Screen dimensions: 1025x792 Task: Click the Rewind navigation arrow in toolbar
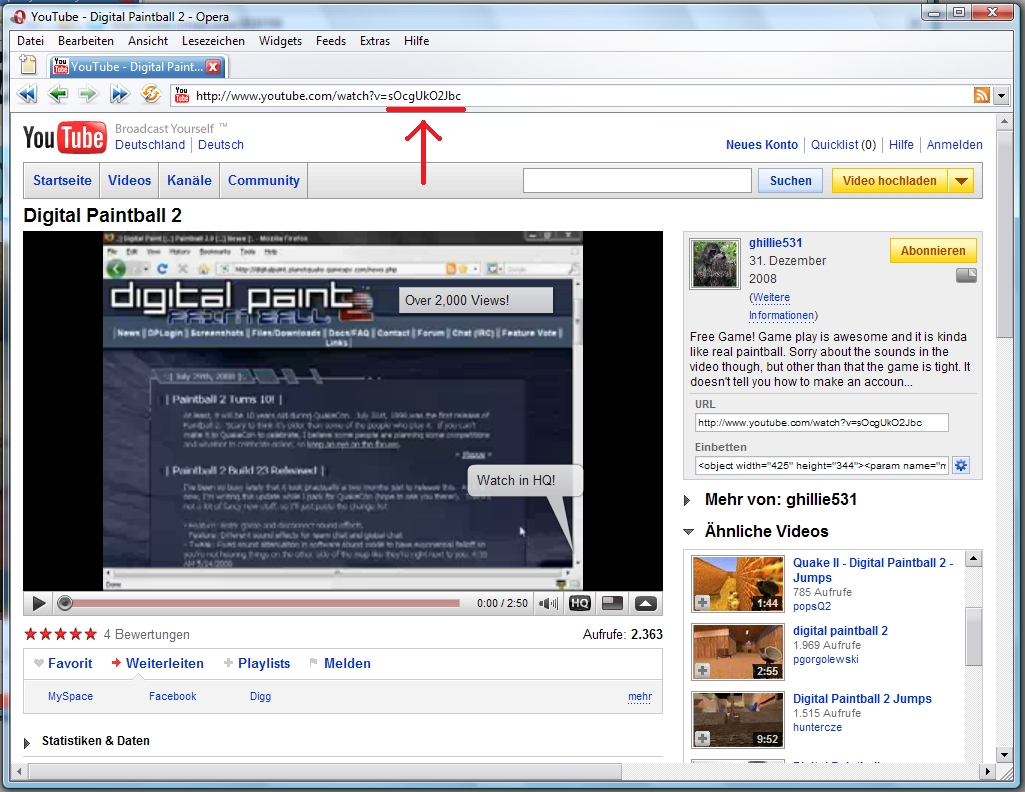coord(27,95)
